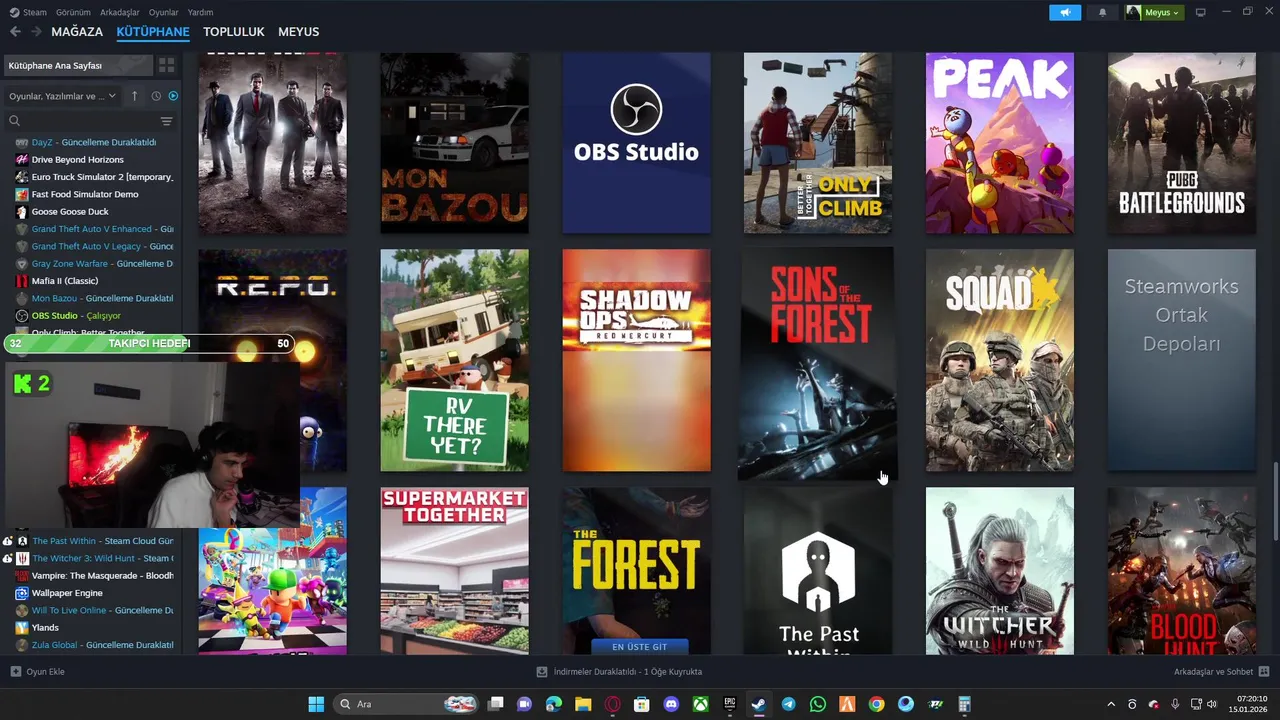The image size is (1280, 720).
Task: Open the Only Climb cover tile
Action: (818, 143)
